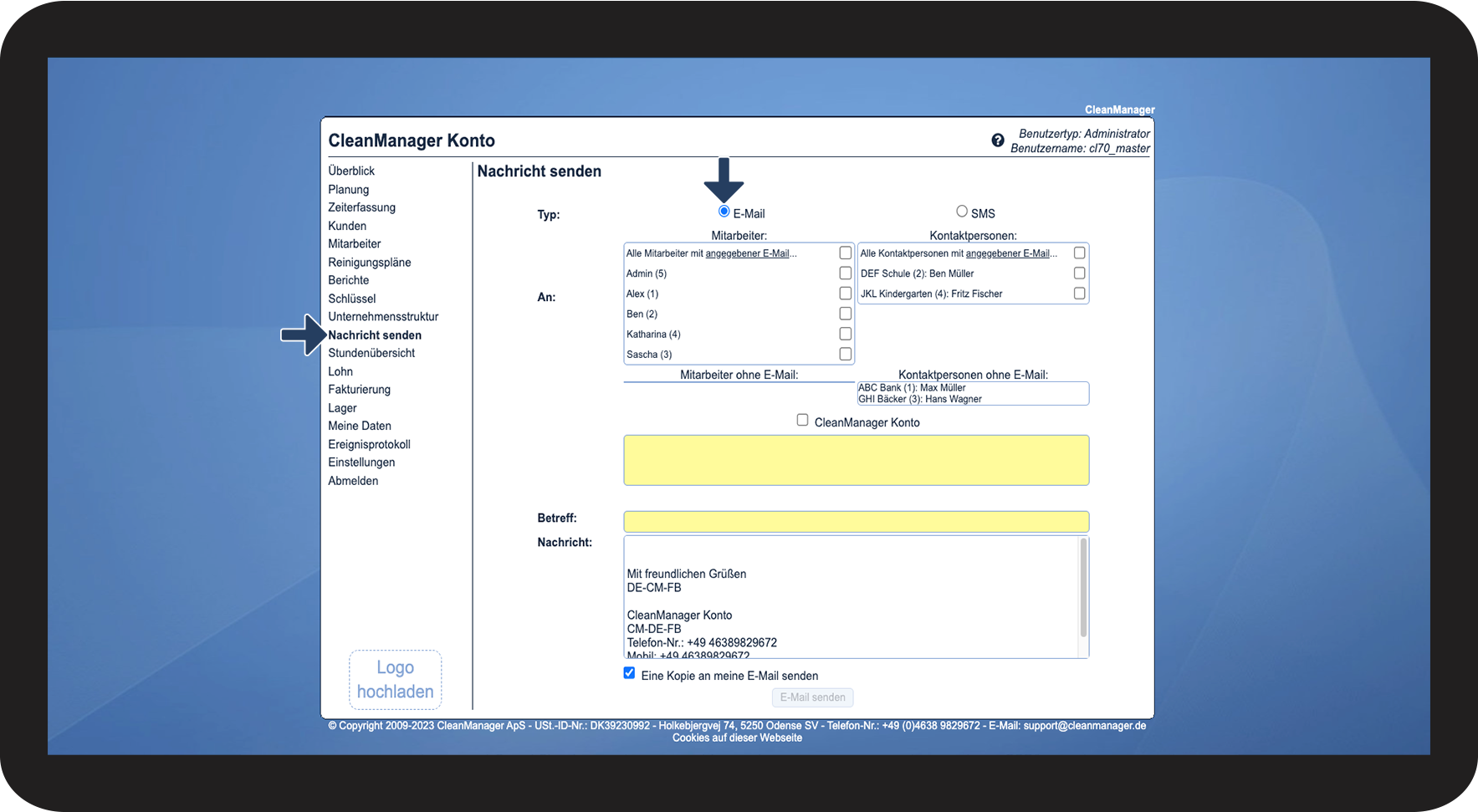Select the E-Mail radio button
Screen dimensions: 1478x812
point(724,212)
